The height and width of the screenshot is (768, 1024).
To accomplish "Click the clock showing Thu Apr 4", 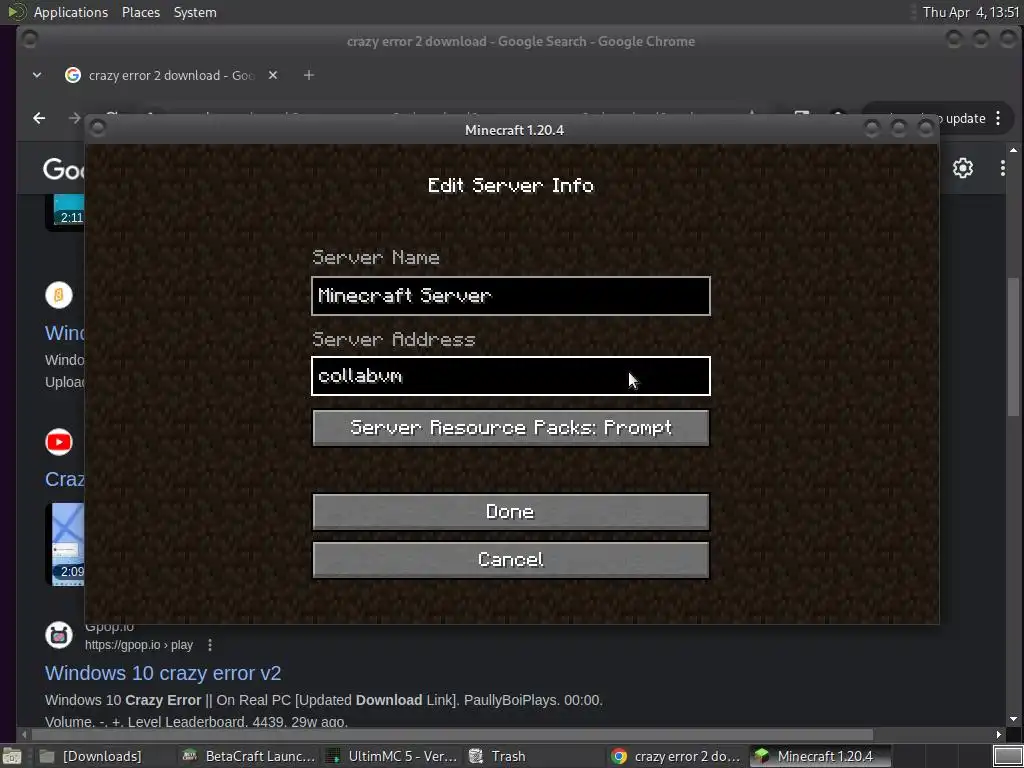I will (x=970, y=12).
